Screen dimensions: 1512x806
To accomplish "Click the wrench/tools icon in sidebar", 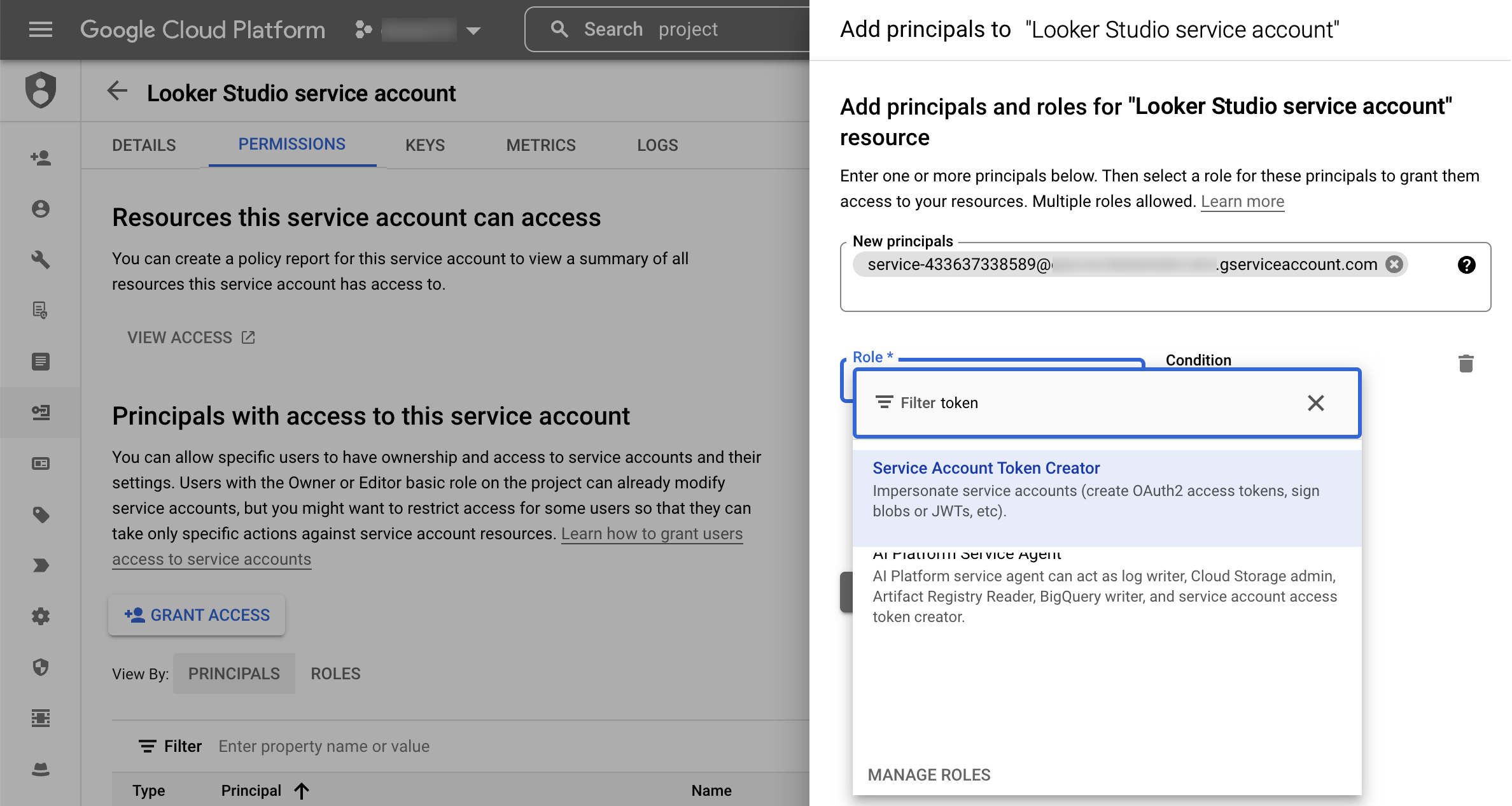I will point(40,259).
